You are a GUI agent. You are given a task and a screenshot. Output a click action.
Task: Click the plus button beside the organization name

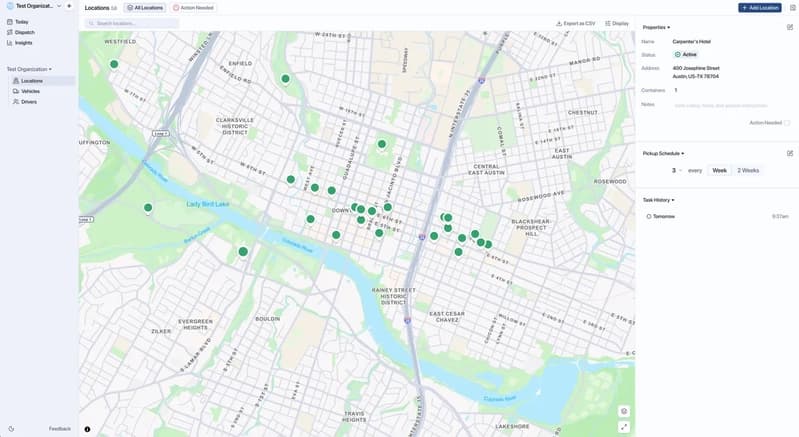69,6
